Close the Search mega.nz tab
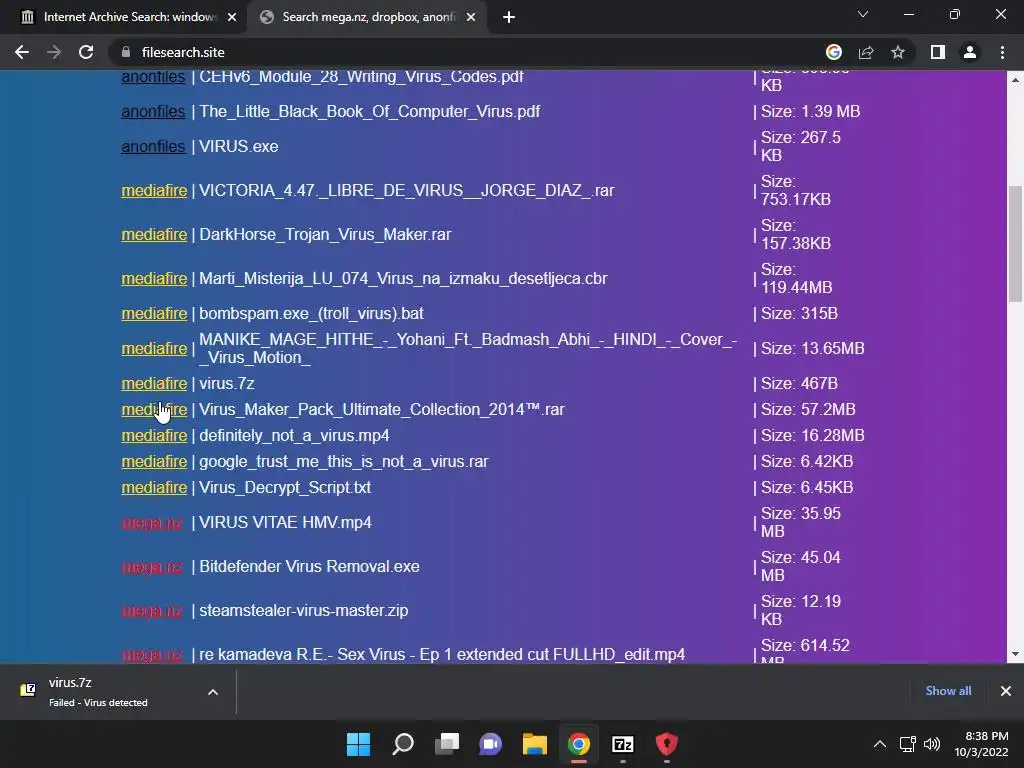The width and height of the screenshot is (1024, 768). point(471,17)
